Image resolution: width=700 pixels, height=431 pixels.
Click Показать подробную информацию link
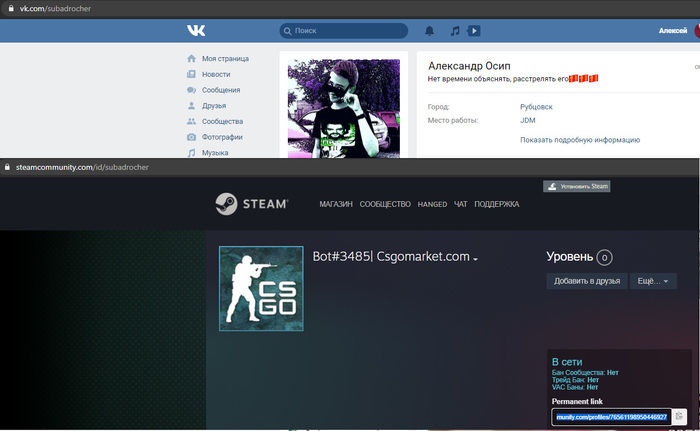(x=580, y=140)
